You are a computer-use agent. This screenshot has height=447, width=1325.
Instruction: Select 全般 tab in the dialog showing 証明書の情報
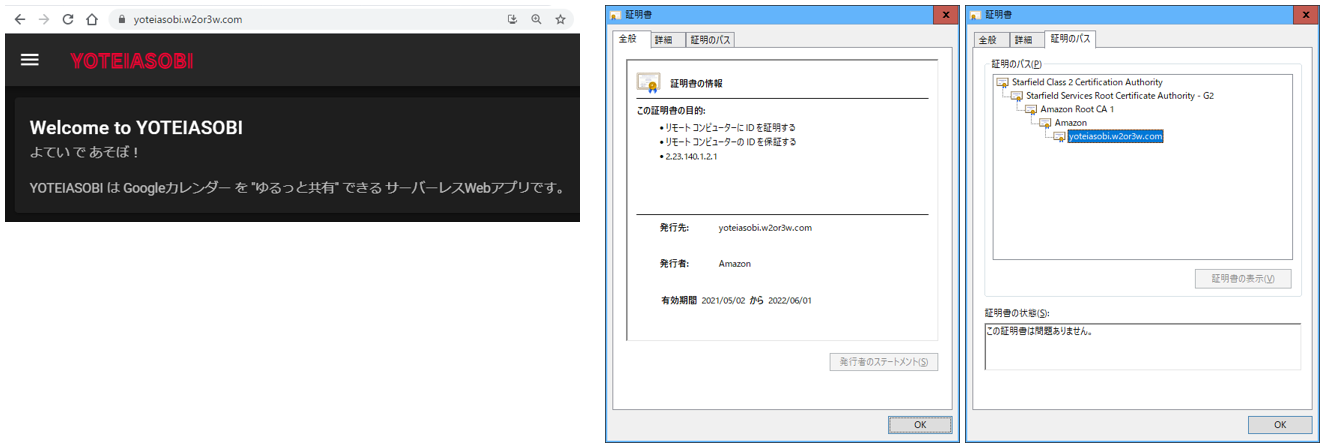tap(628, 39)
